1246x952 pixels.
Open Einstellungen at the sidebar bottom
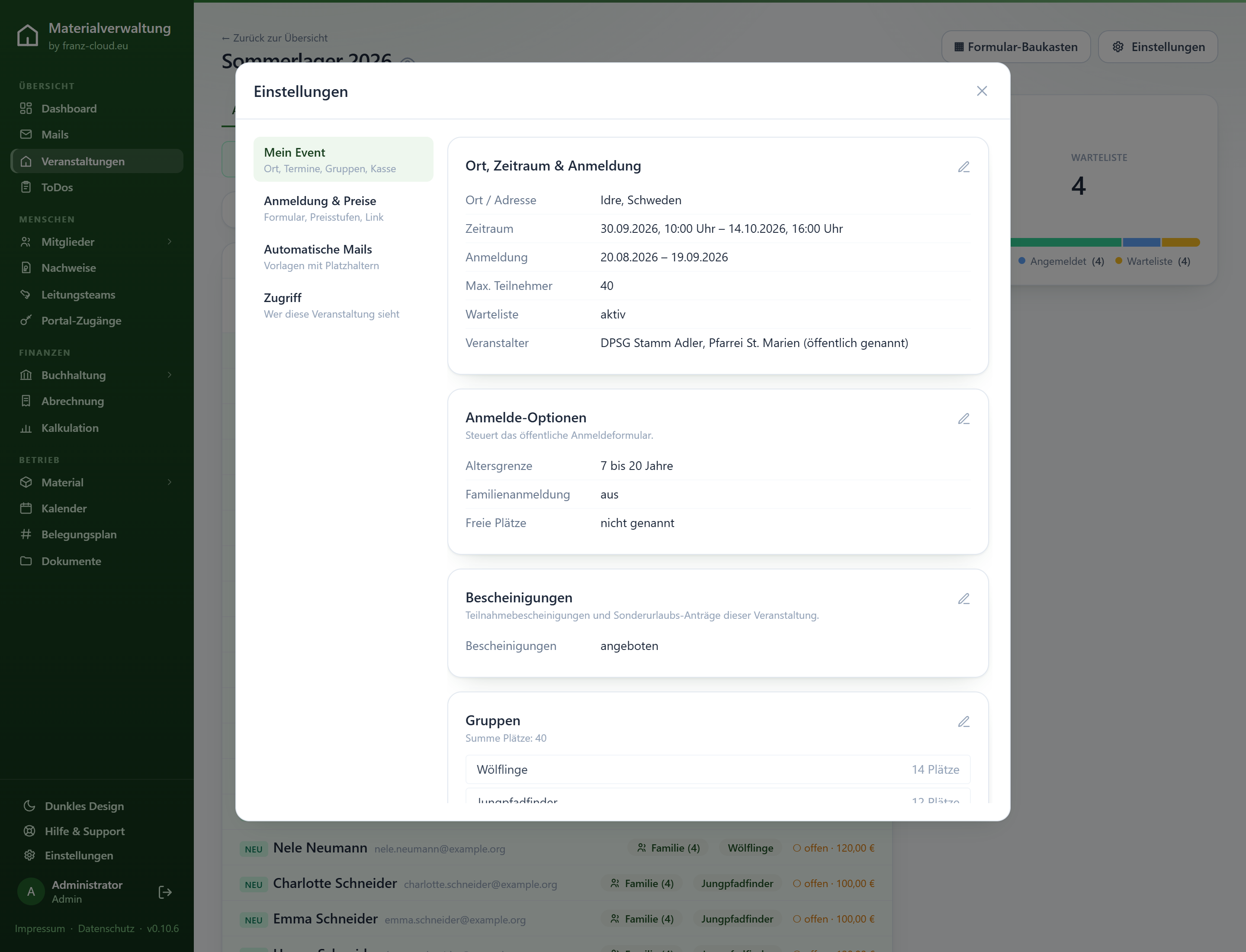point(97,855)
